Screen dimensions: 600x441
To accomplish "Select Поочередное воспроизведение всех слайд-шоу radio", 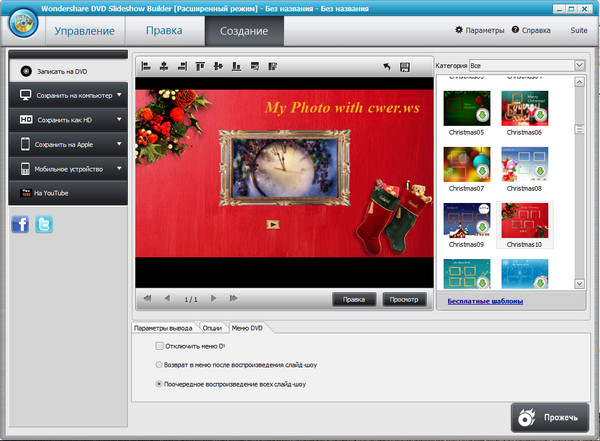I will point(159,384).
